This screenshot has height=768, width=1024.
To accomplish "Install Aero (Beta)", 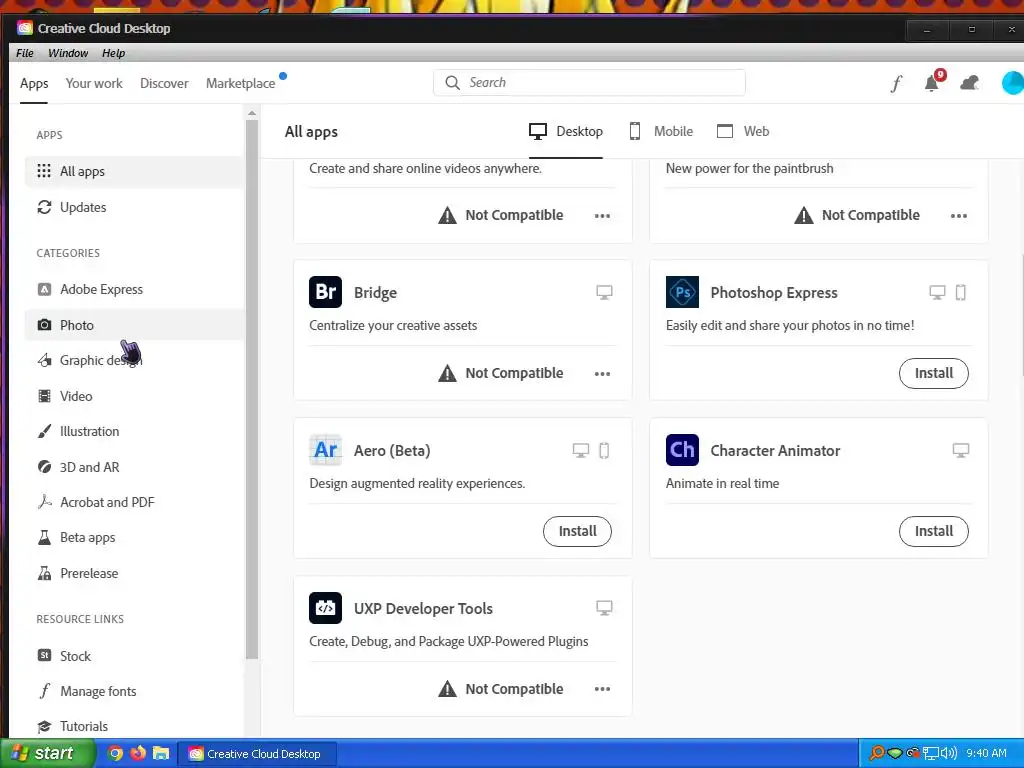I will 577,531.
